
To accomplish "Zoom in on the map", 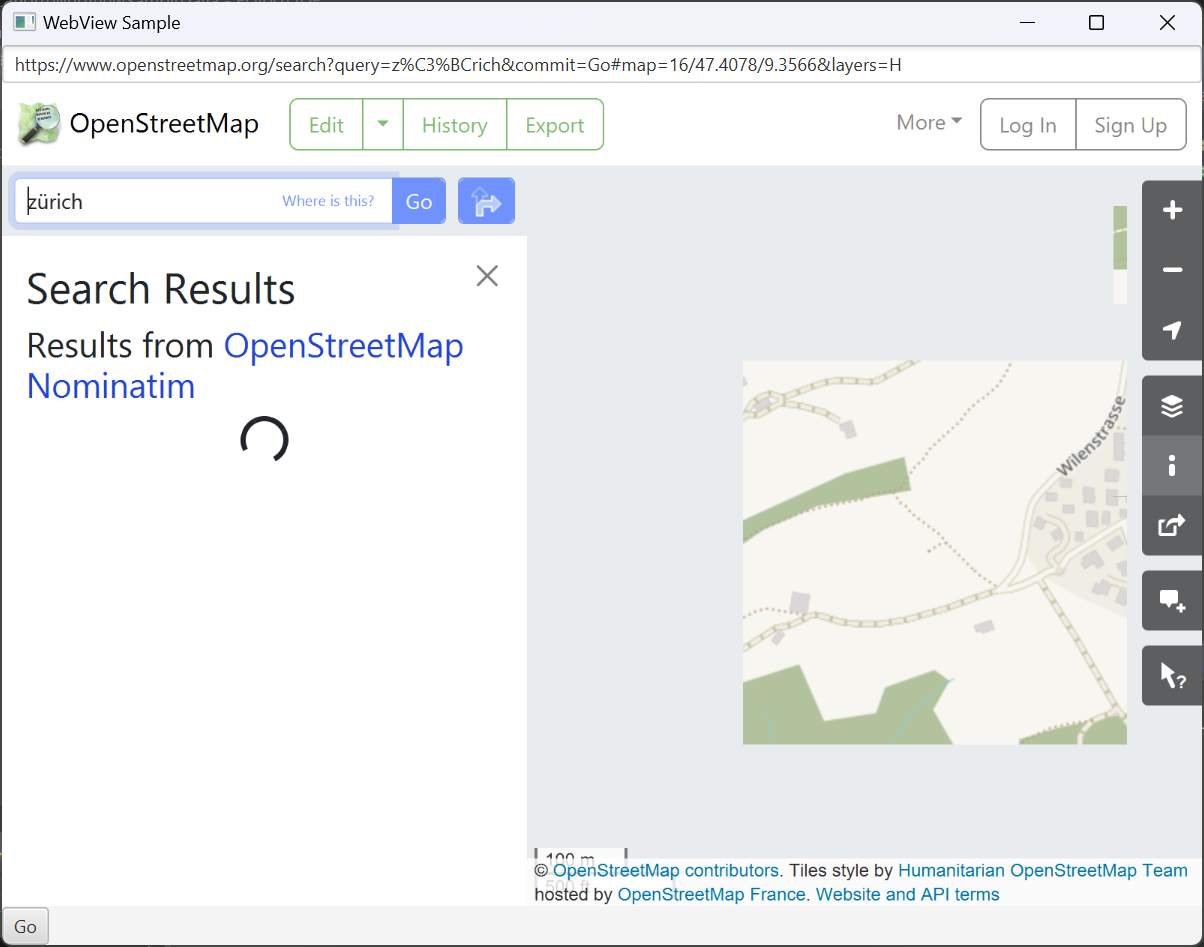I will pos(1172,211).
